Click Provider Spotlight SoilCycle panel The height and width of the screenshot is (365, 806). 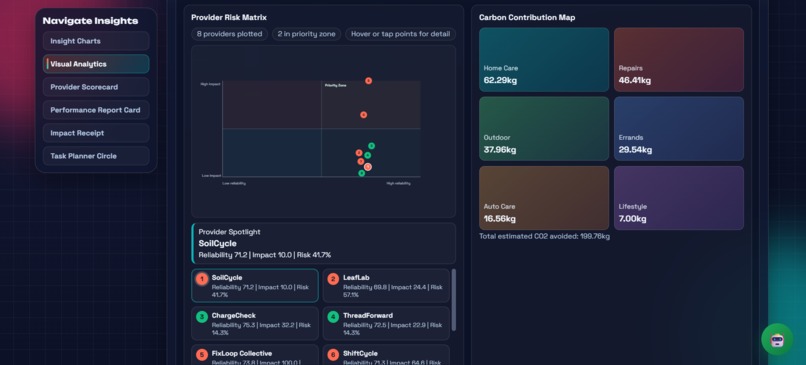tap(323, 243)
